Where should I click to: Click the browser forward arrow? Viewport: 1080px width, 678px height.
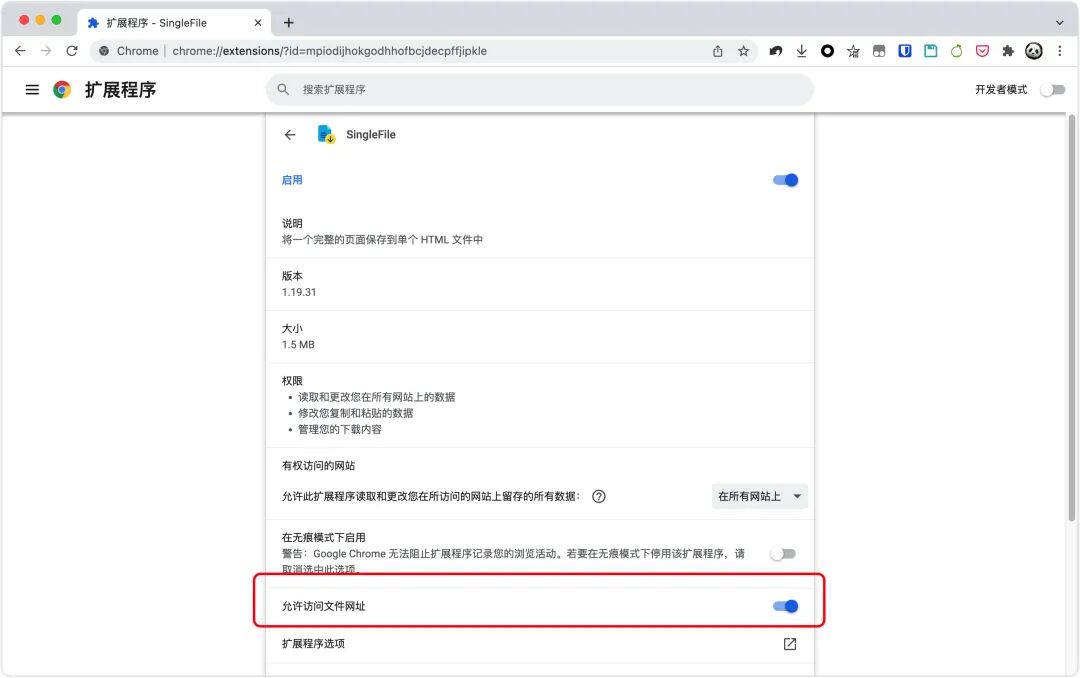(45, 51)
